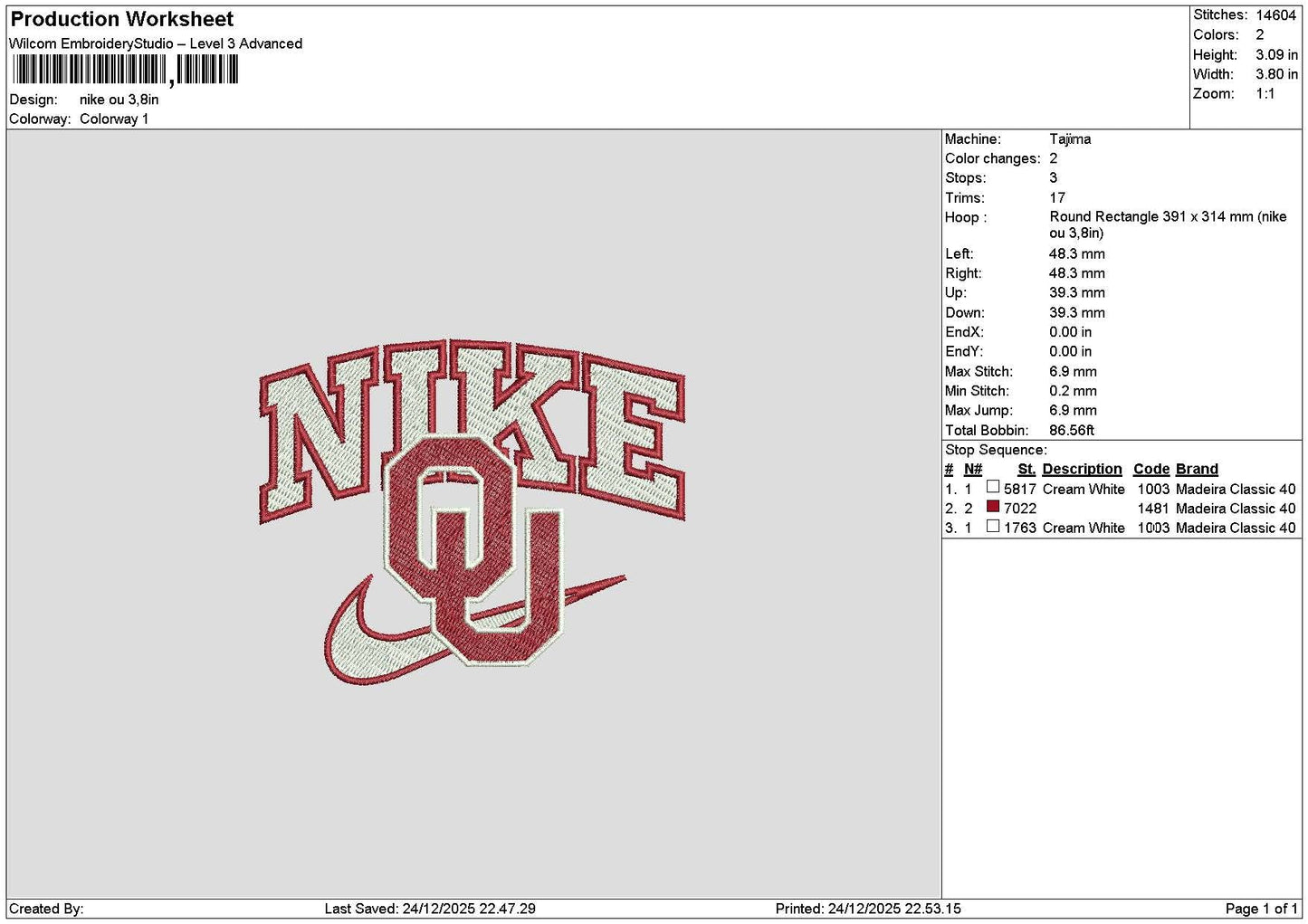Click the 'Stop Sequence:' heading
The width and height of the screenshot is (1308, 924).
[x=996, y=450]
